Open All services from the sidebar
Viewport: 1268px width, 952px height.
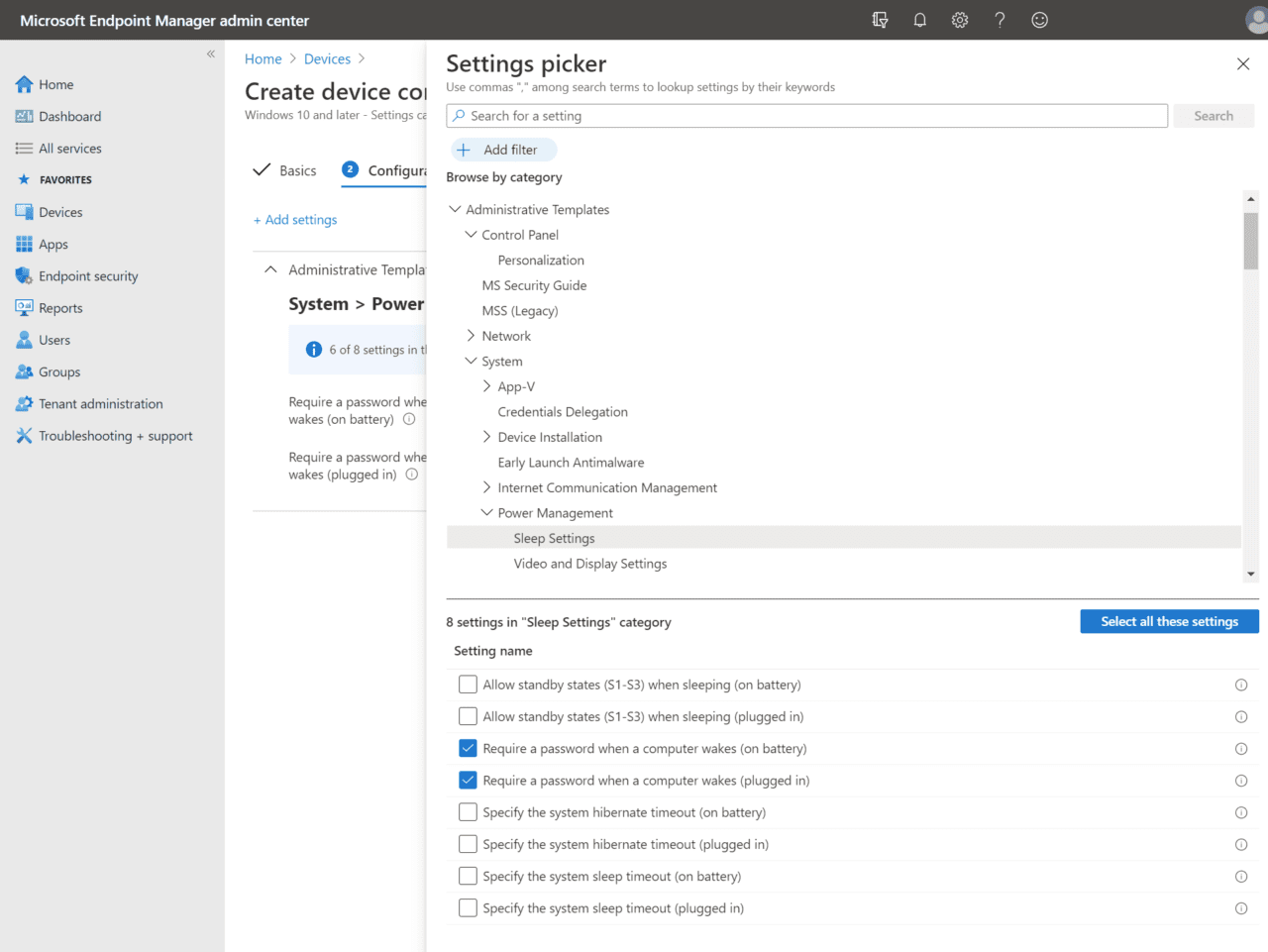click(x=70, y=149)
